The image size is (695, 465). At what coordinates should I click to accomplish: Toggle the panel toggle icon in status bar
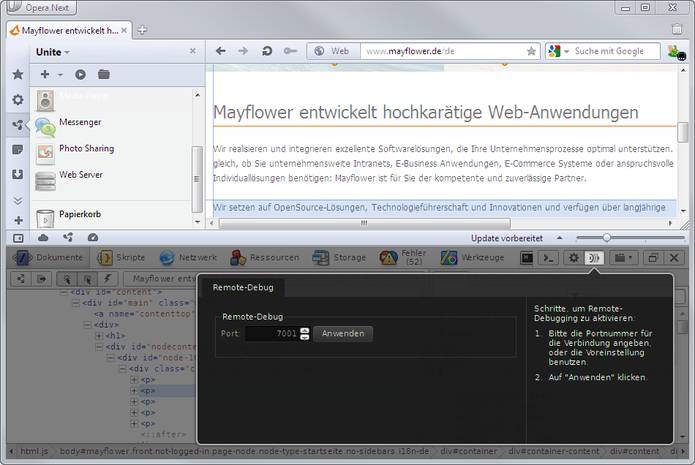click(x=18, y=238)
